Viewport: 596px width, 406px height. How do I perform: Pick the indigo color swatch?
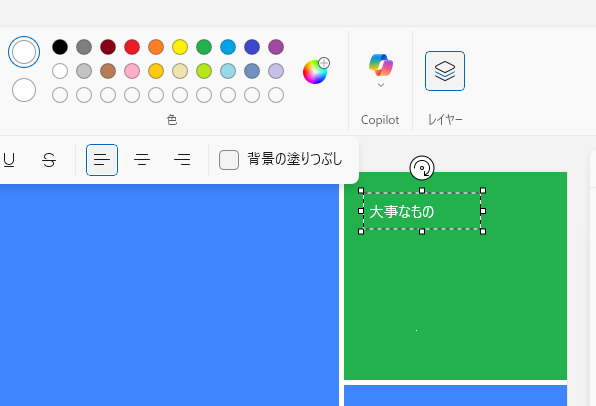click(x=252, y=47)
